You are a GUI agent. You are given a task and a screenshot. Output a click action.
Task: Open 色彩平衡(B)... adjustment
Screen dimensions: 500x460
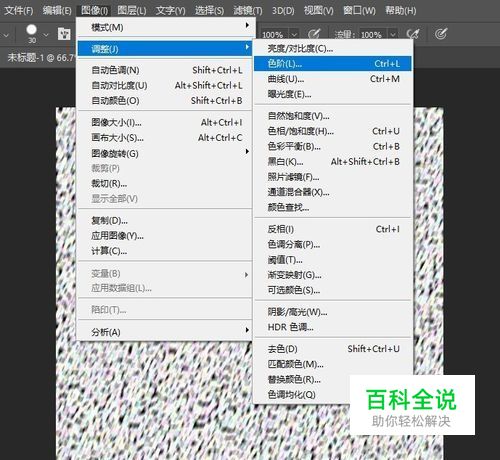[x=333, y=146]
